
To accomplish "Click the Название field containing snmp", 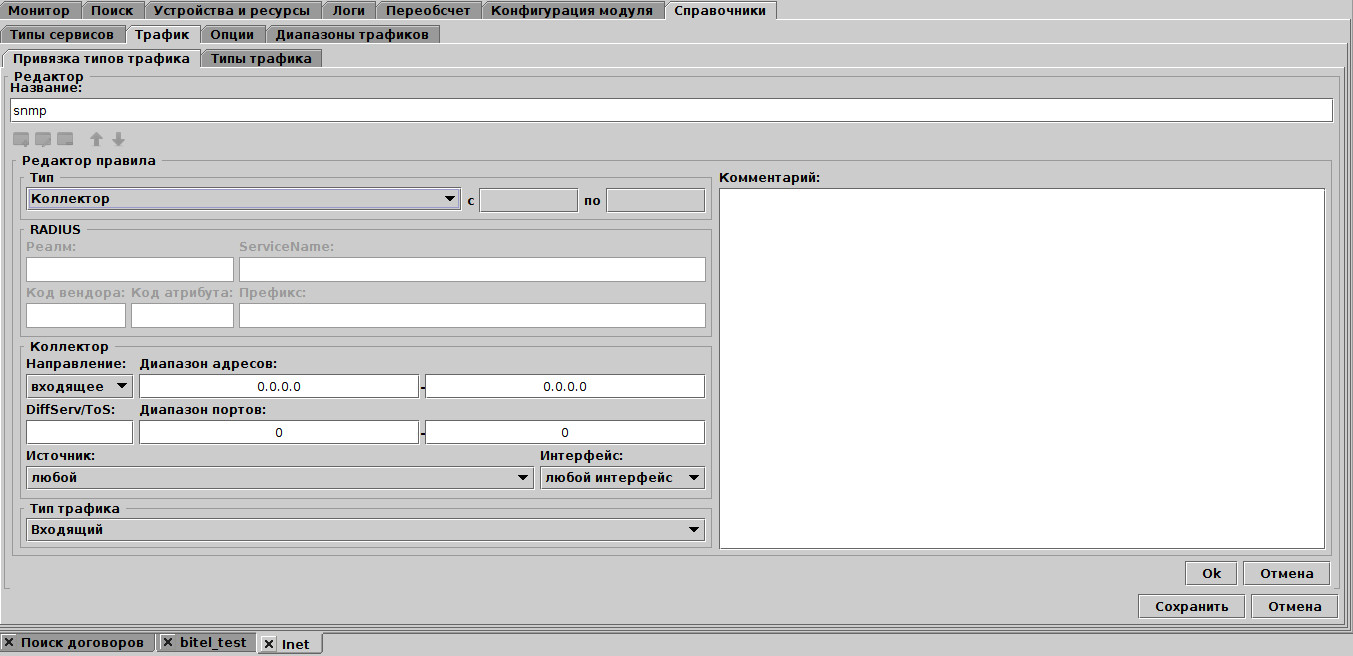I will [670, 110].
